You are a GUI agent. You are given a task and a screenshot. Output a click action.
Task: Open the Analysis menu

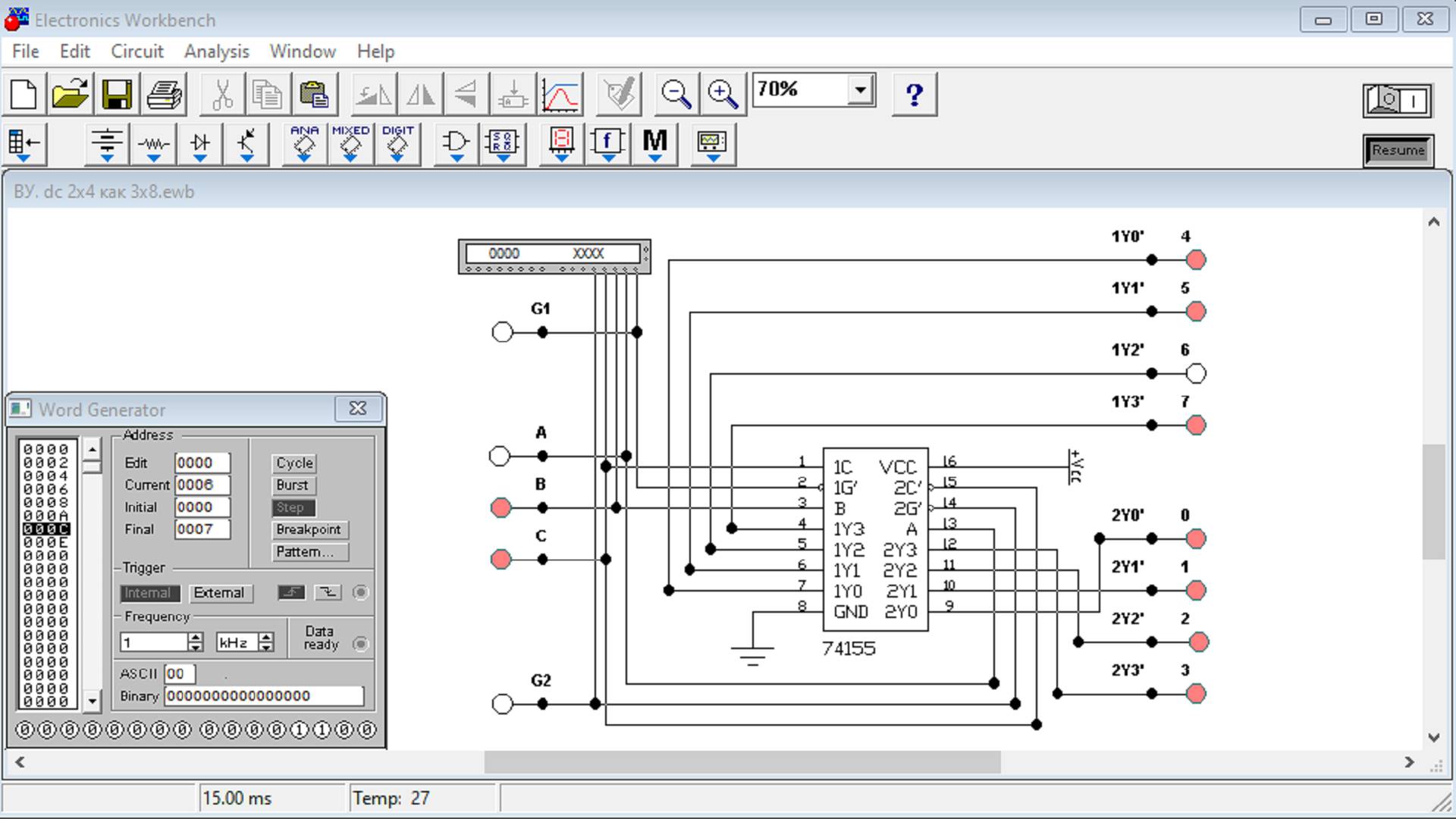pyautogui.click(x=216, y=52)
